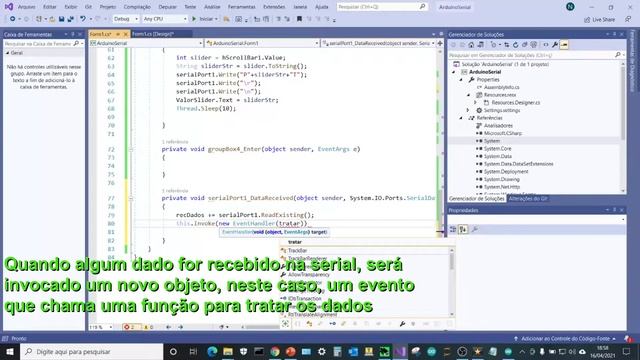Expand Resources.Designer.cs node
This screenshot has height=360, width=640.
[476, 102]
